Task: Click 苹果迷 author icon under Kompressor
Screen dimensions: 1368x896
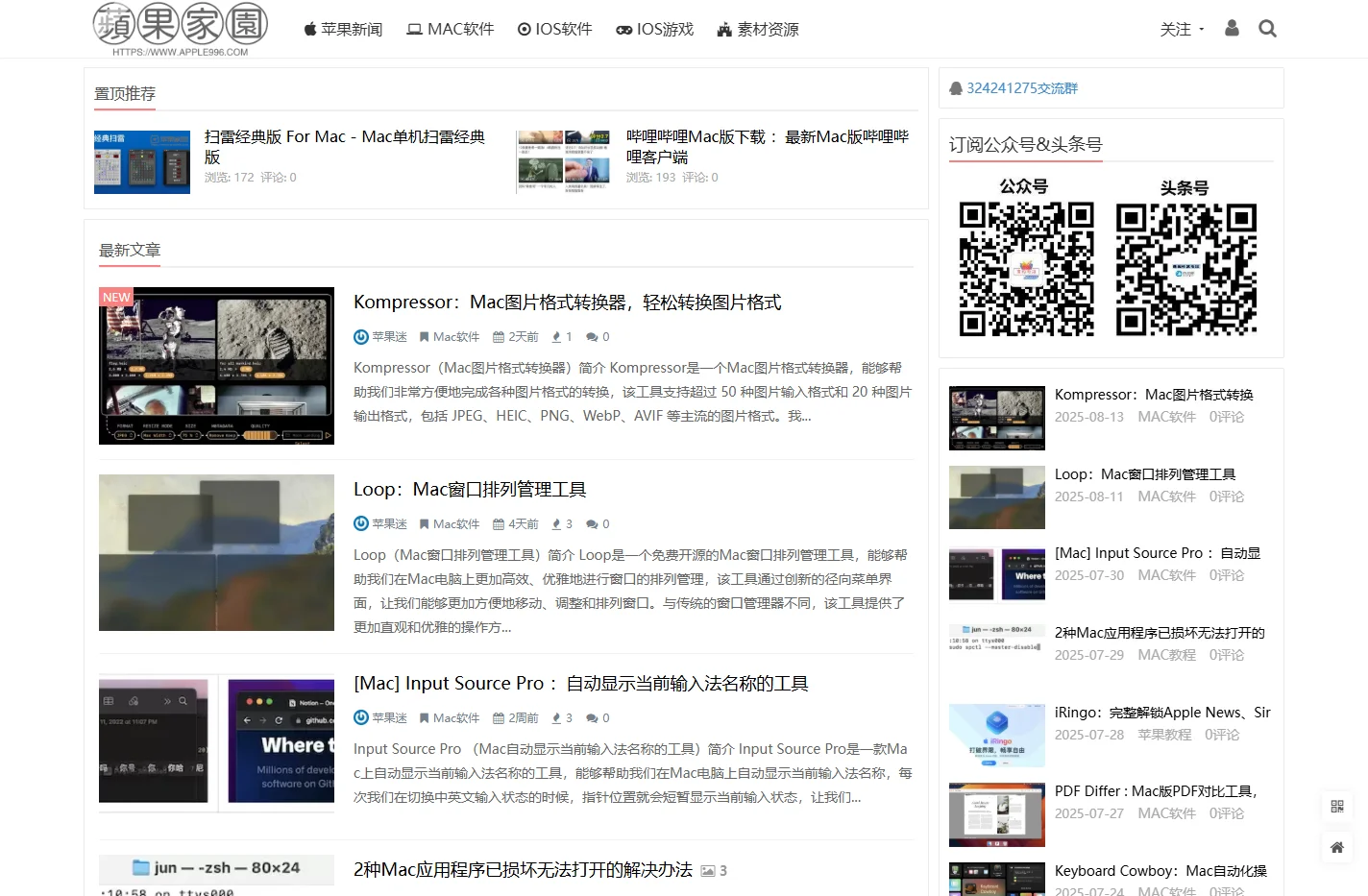Action: pos(361,337)
